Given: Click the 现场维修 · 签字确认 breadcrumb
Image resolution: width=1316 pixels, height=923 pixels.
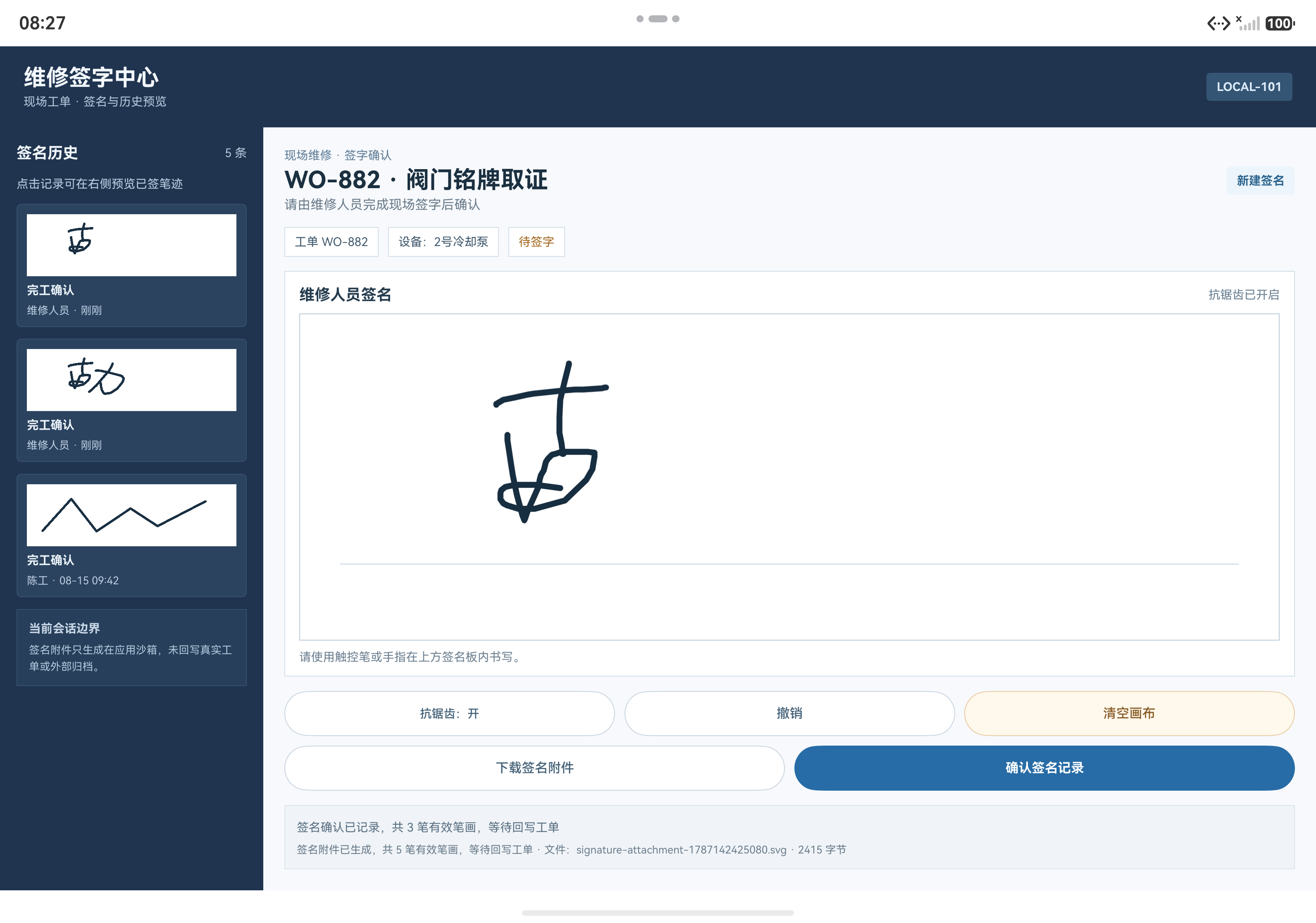Looking at the screenshot, I should click(x=338, y=155).
